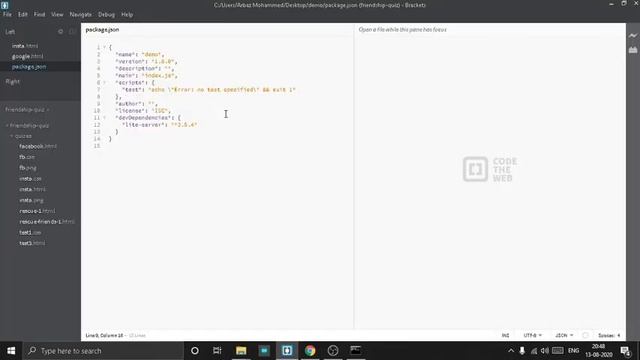640x360 pixels.
Task: Open the Extension Manager brick icon
Action: (x=633, y=50)
